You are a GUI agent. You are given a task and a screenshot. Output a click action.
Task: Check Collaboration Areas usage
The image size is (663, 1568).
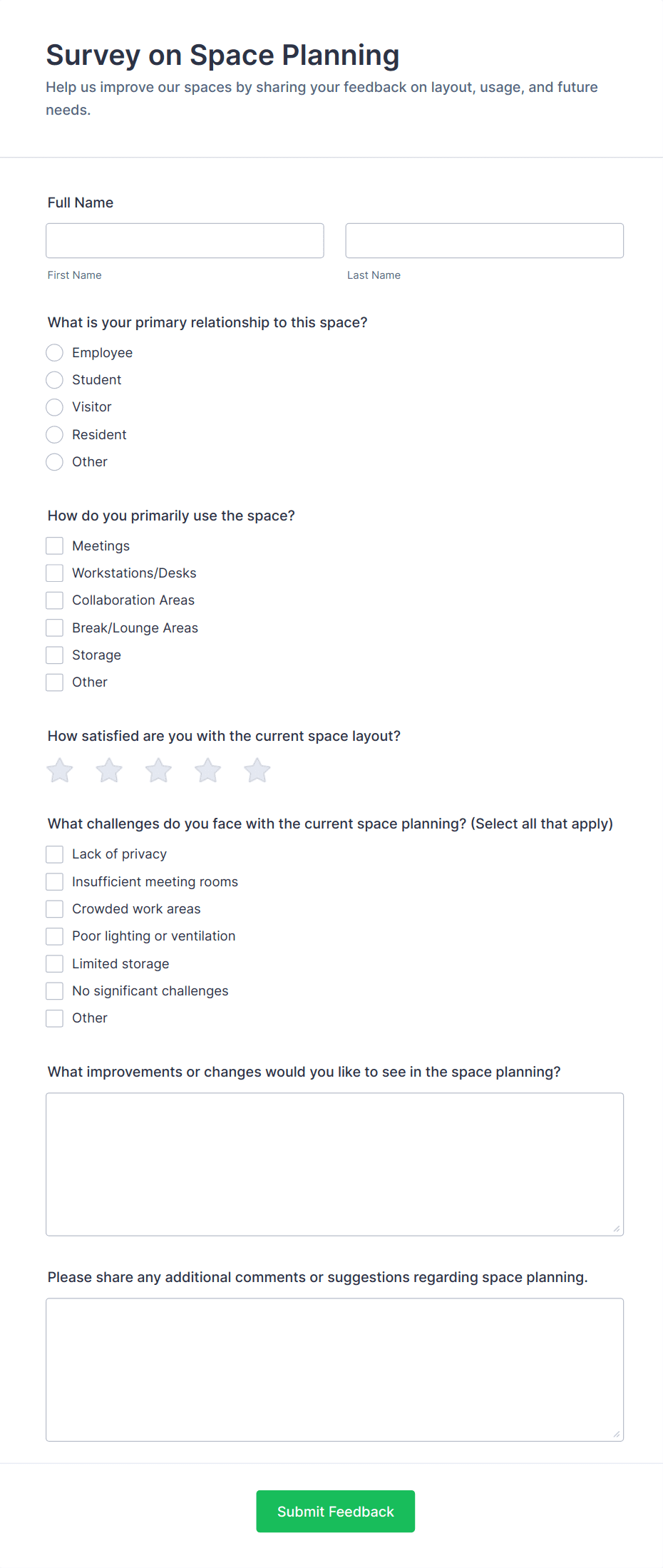(x=54, y=600)
